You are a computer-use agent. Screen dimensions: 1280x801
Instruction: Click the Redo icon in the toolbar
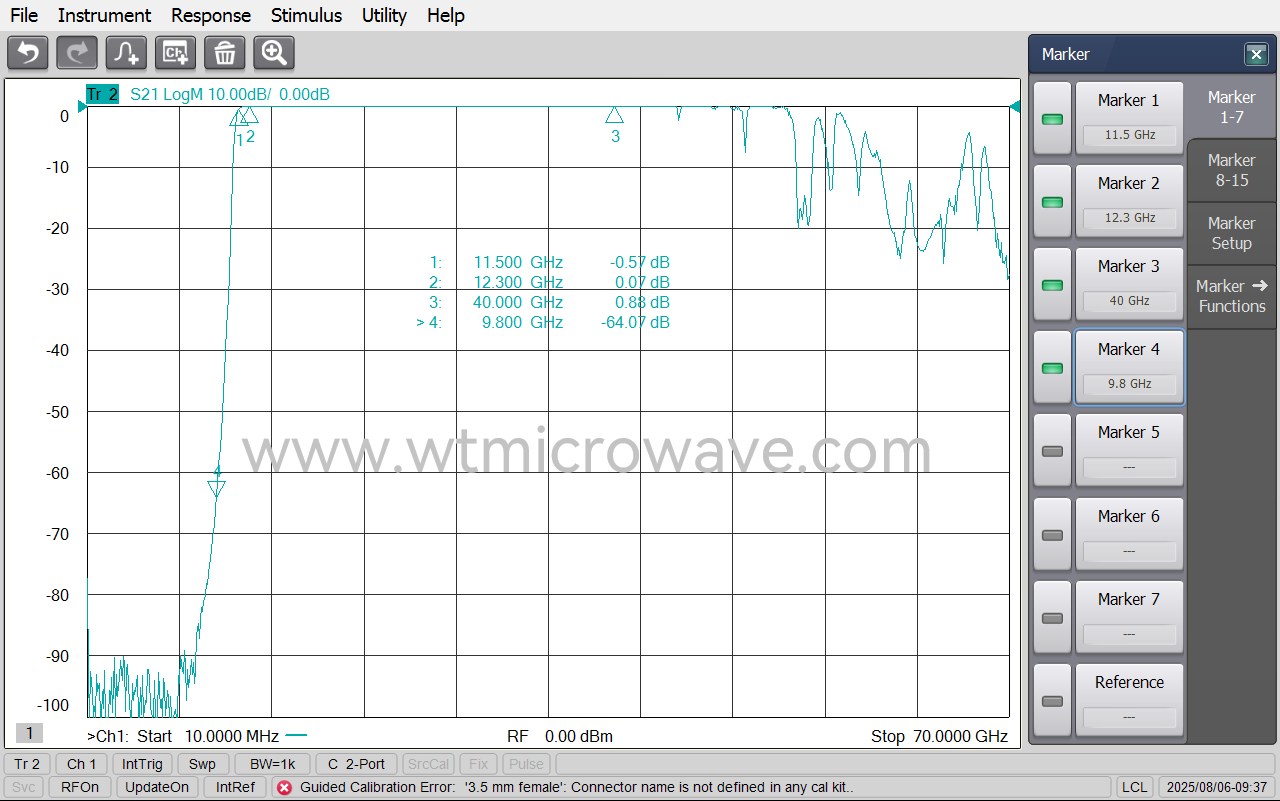click(x=76, y=52)
